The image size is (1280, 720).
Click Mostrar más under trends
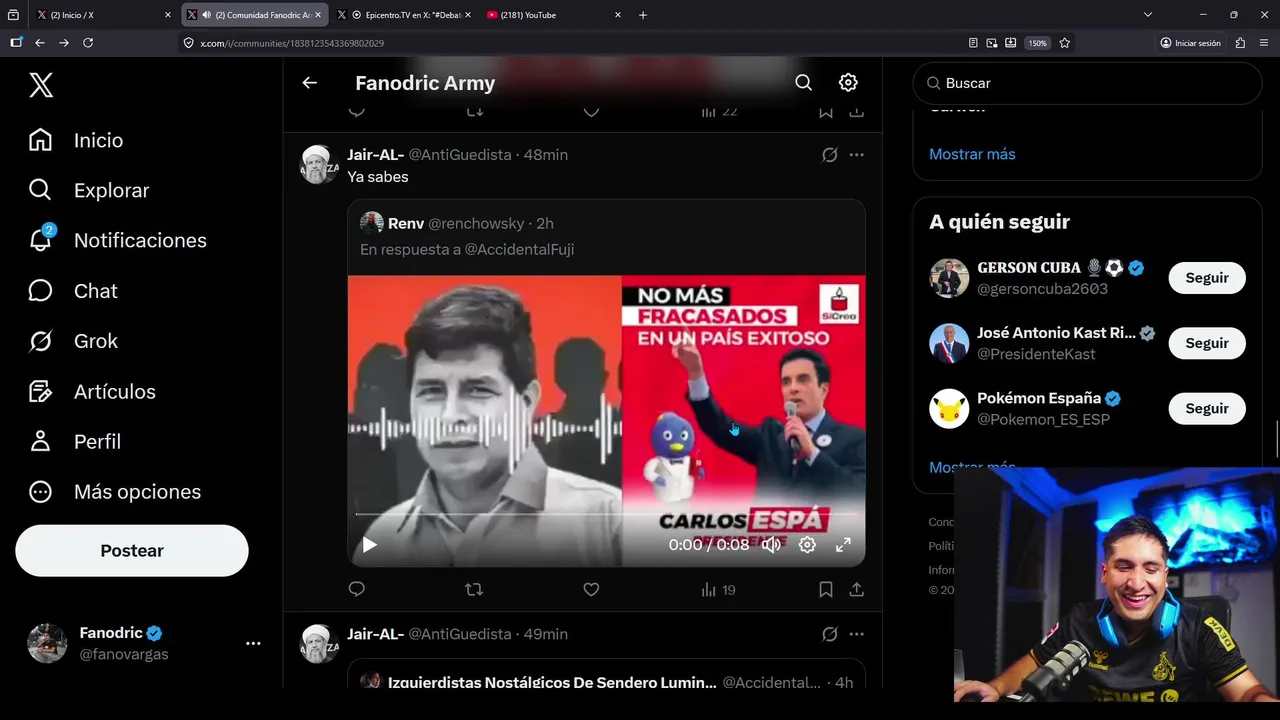coord(972,154)
